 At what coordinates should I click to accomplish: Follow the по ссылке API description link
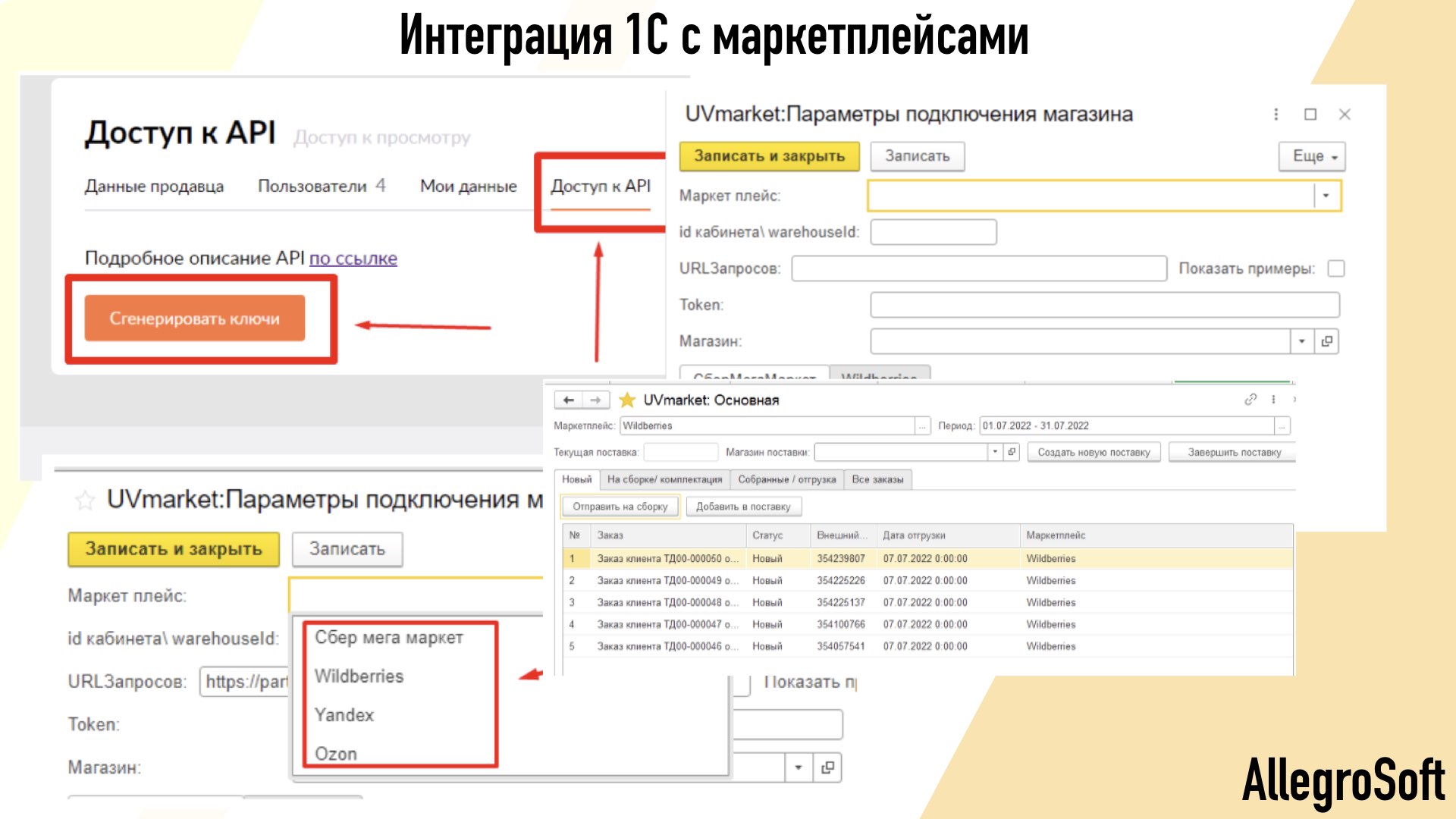point(353,259)
